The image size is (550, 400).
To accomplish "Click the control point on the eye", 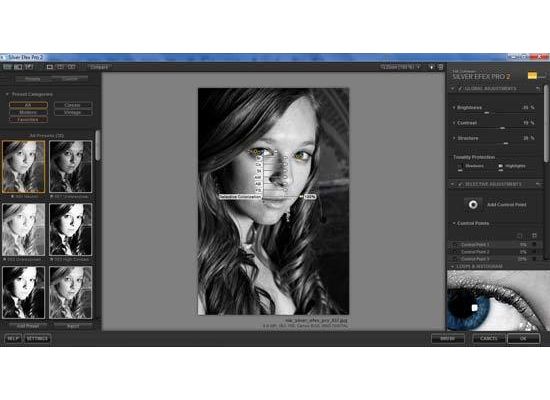I will tap(256, 152).
